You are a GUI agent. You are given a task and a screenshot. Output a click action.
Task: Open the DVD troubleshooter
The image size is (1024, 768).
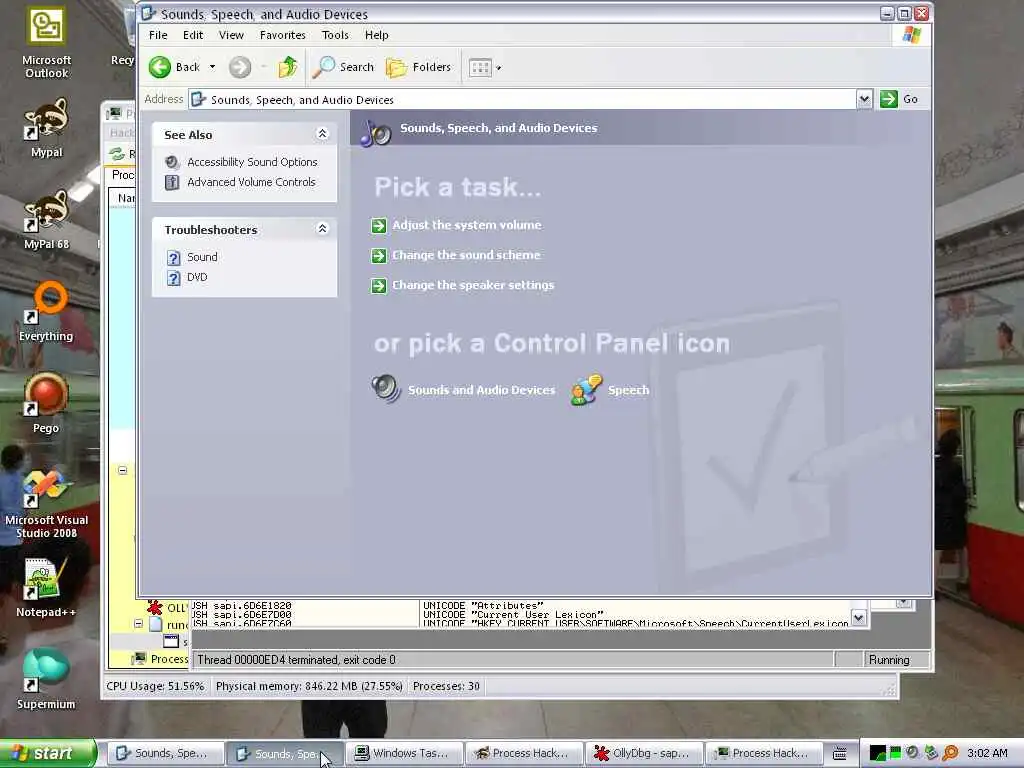(197, 278)
